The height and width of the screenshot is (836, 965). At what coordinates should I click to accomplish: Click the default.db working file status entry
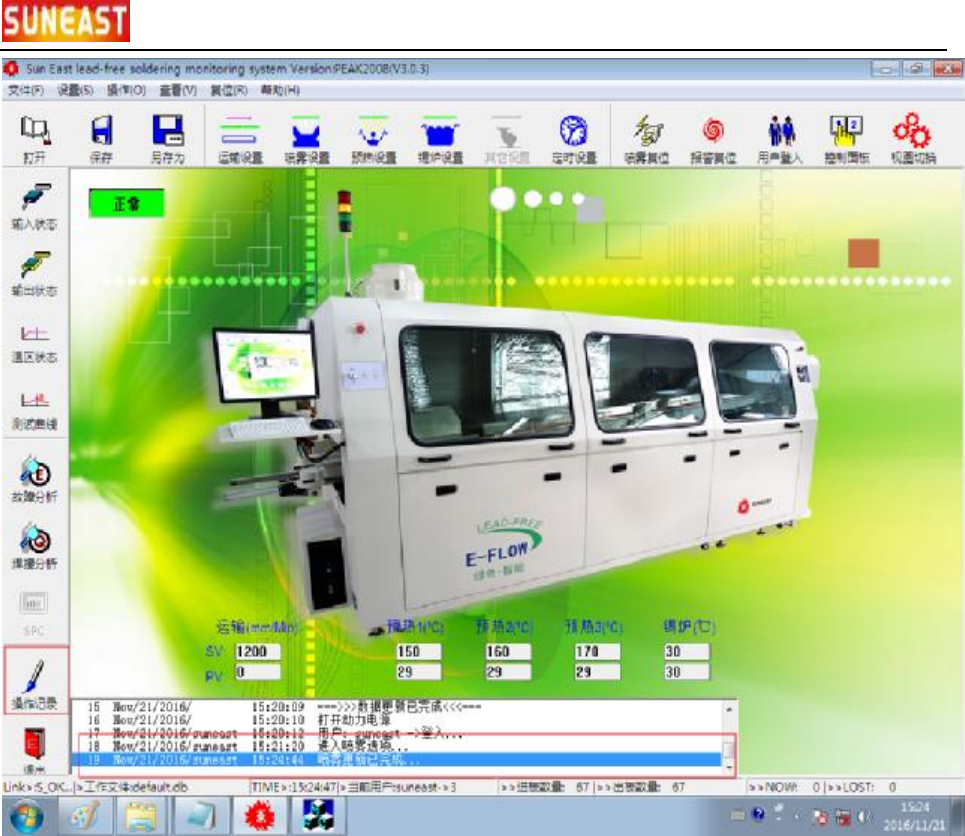tap(132, 787)
